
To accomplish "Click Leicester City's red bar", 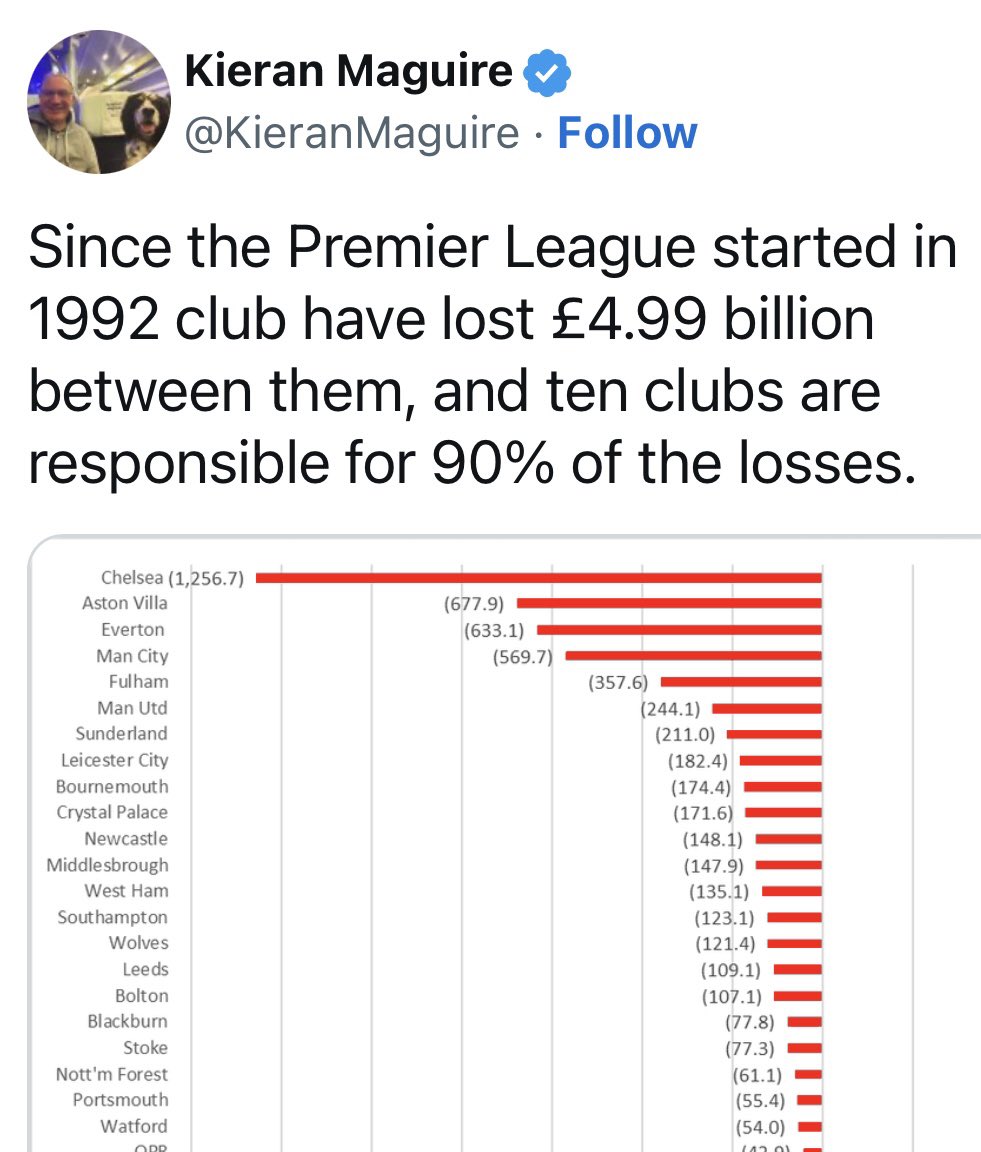I will (780, 761).
